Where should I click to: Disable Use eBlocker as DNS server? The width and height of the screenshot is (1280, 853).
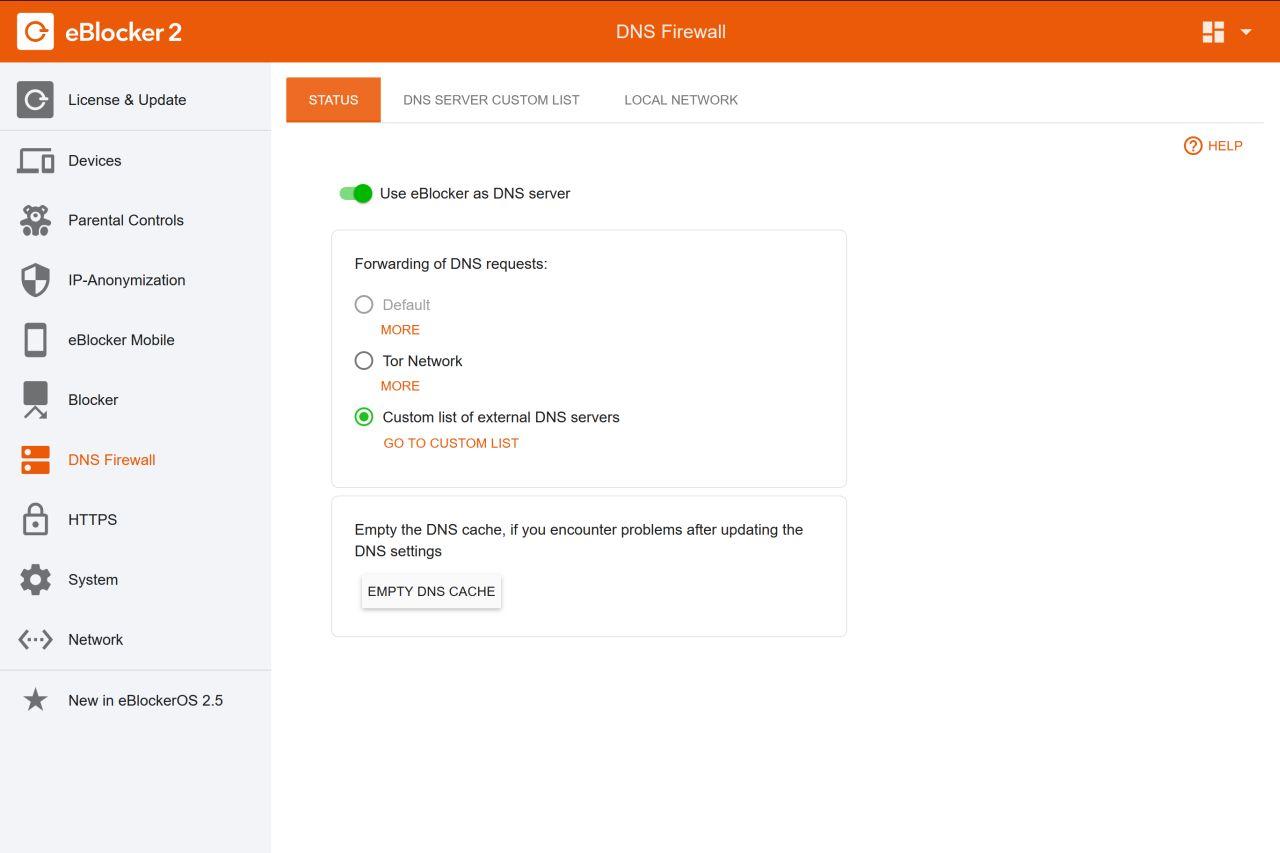tap(355, 193)
